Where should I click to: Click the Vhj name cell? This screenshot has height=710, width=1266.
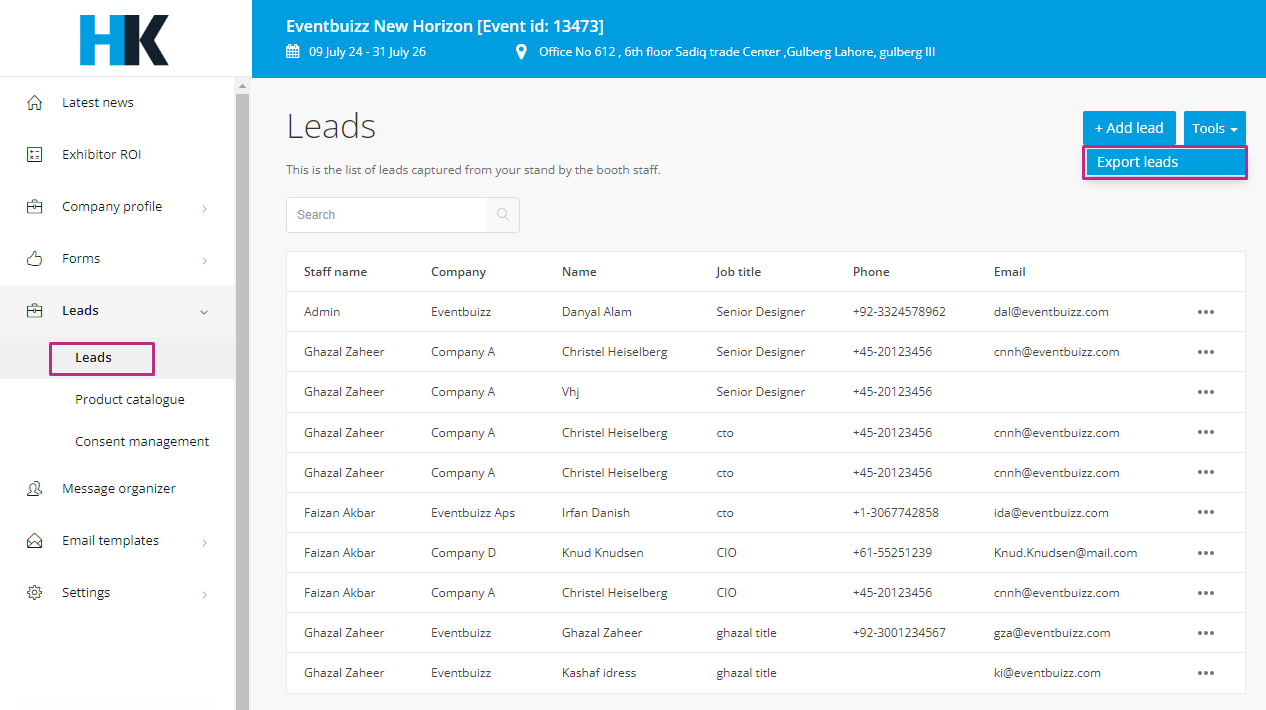[x=570, y=392]
